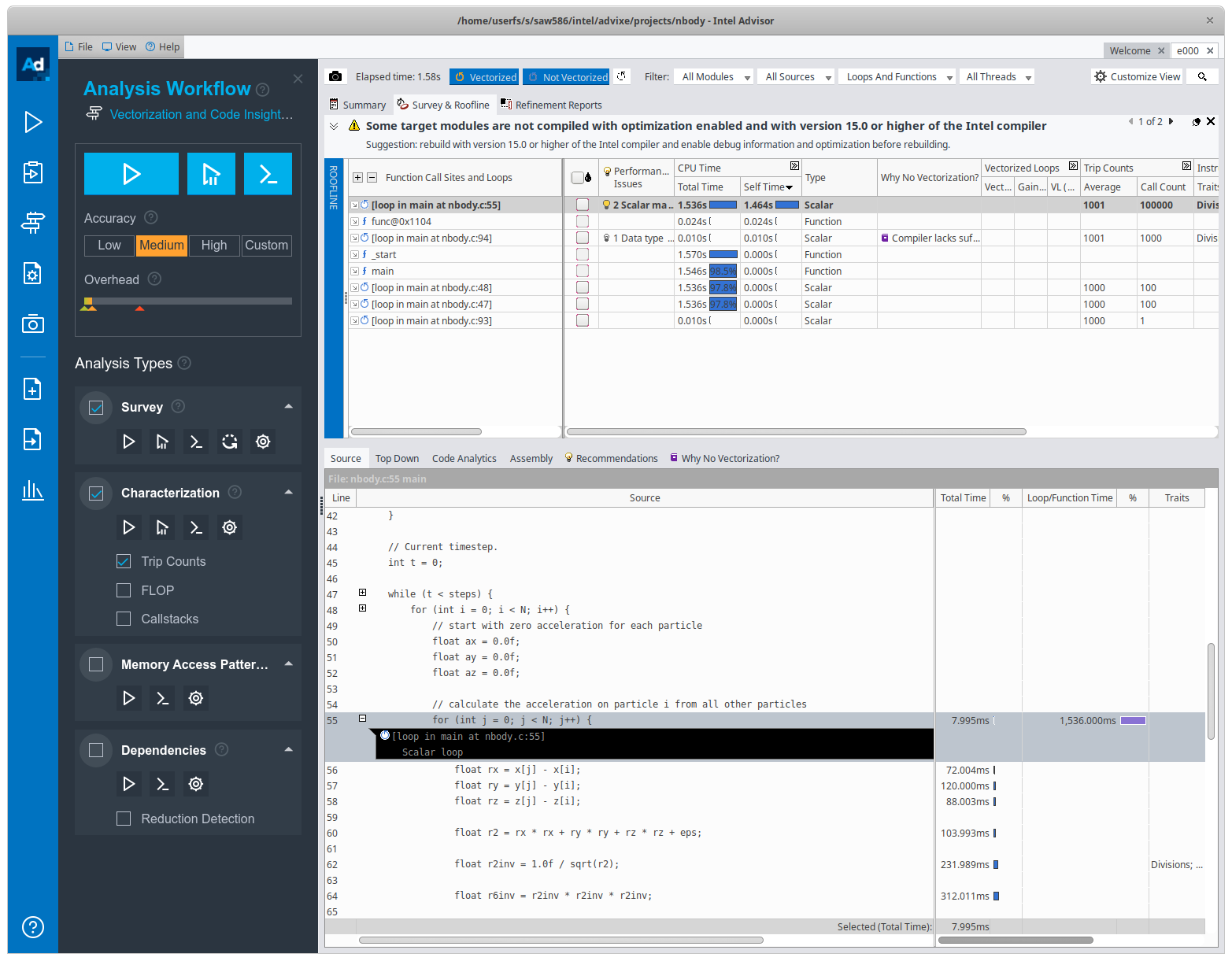
Task: Click the chart icon in left sidebar
Action: 33,490
